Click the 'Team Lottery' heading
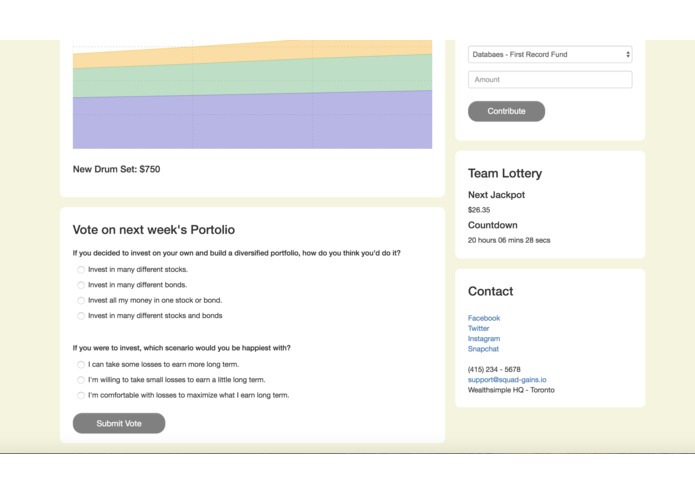This screenshot has width=695, height=494. (505, 173)
